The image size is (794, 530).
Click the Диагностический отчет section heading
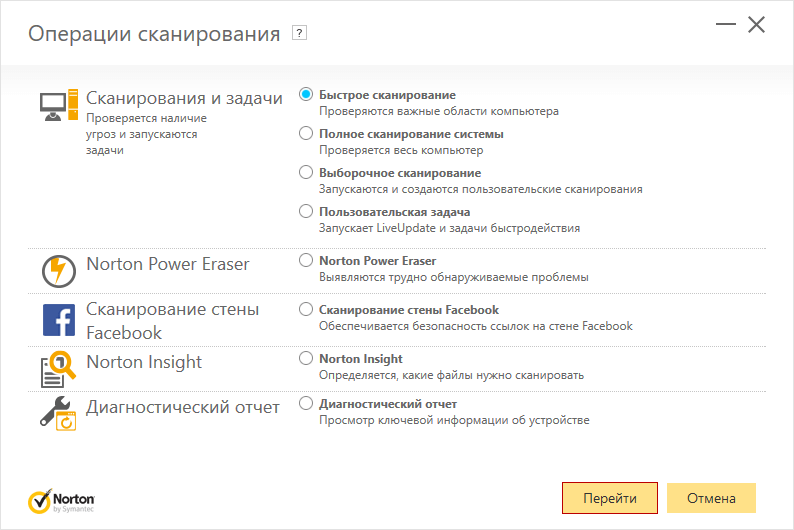pos(183,407)
